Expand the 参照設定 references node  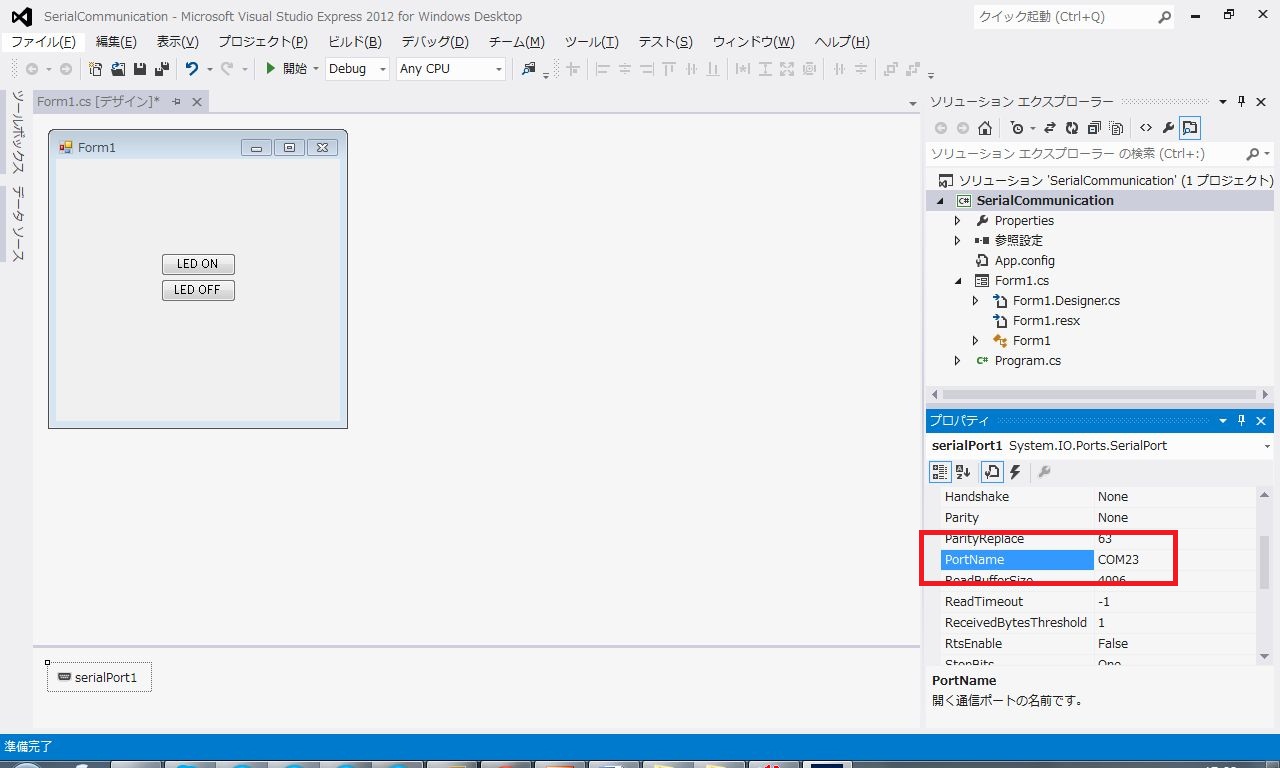(957, 240)
